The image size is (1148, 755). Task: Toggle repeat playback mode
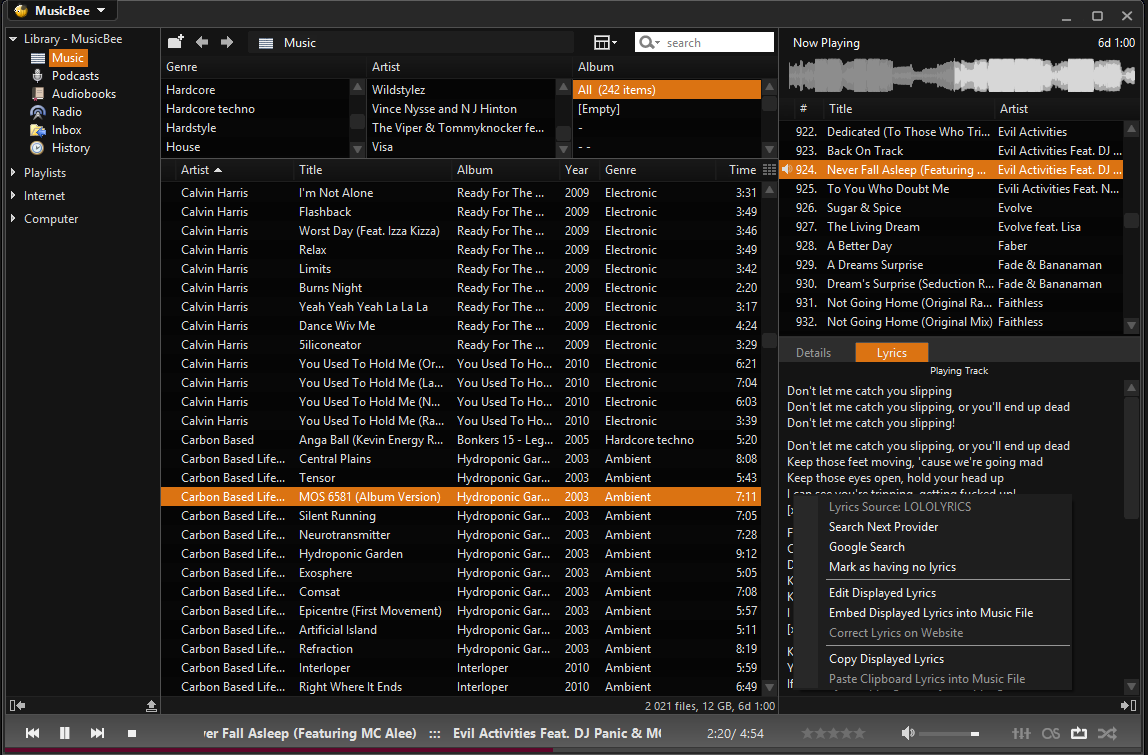[x=1078, y=733]
